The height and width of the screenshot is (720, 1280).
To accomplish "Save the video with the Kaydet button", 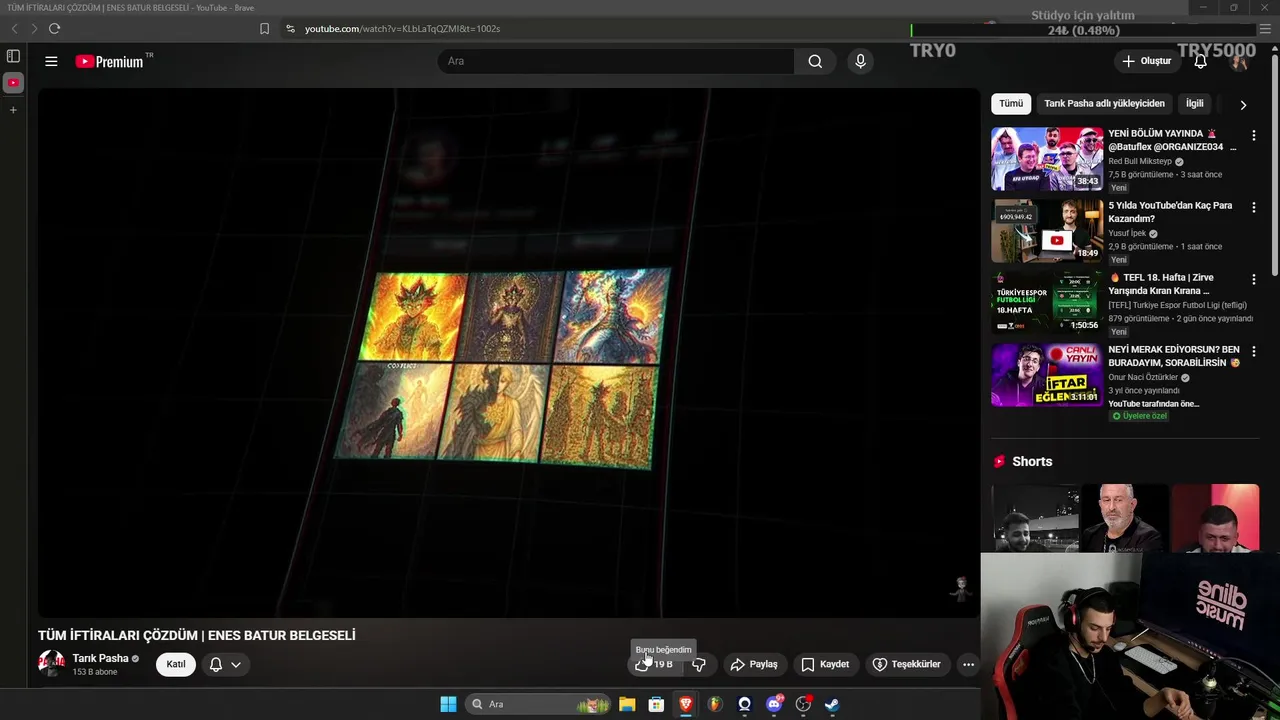I will 825,664.
